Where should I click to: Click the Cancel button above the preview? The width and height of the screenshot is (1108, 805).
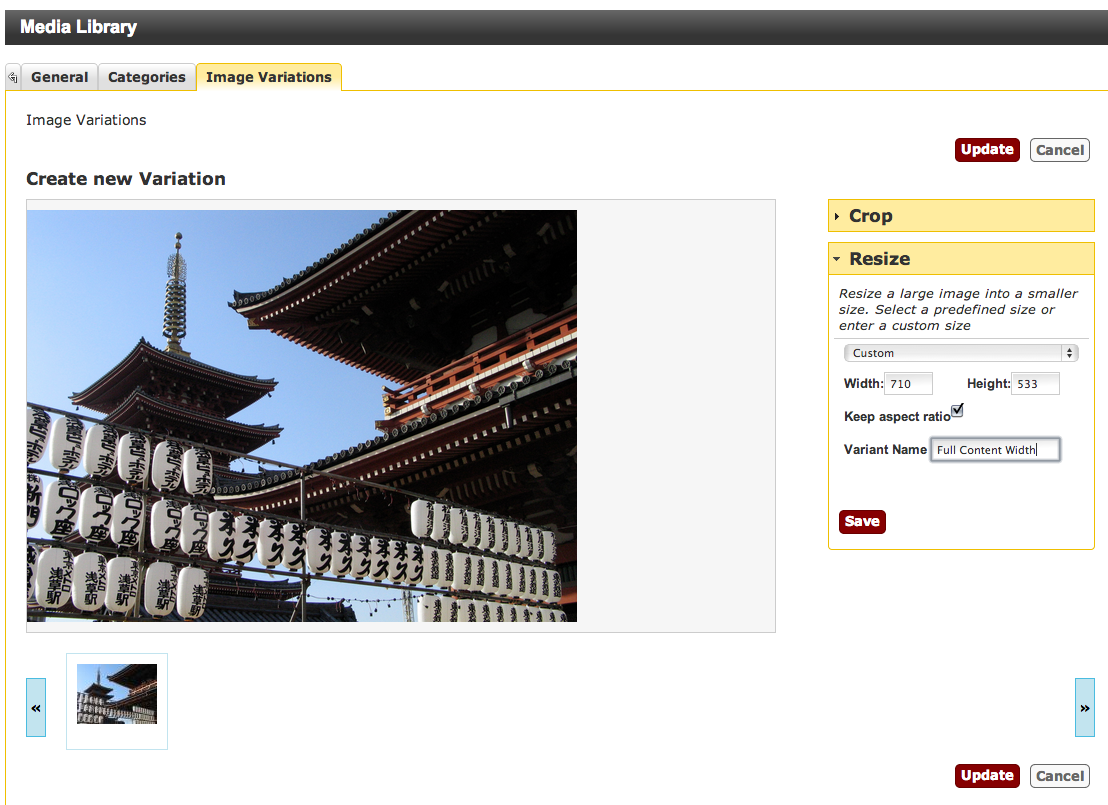[x=1059, y=150]
